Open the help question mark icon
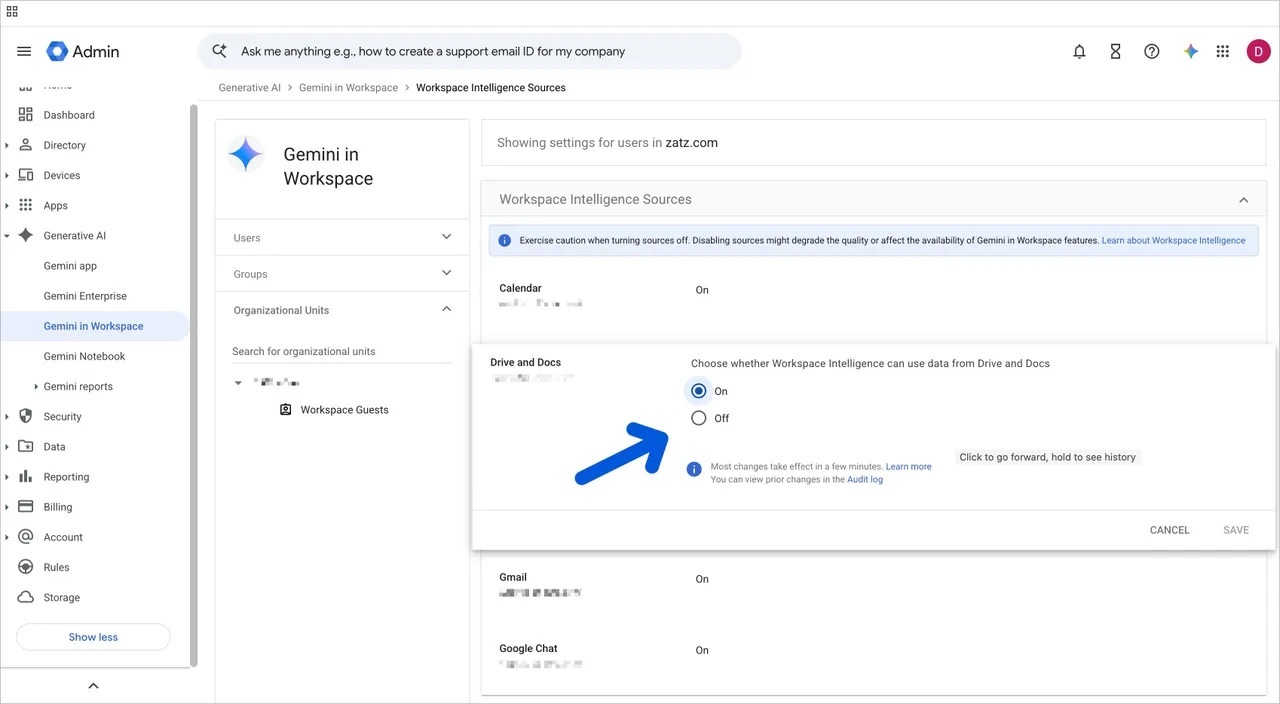Image resolution: width=1280 pixels, height=704 pixels. [1151, 51]
